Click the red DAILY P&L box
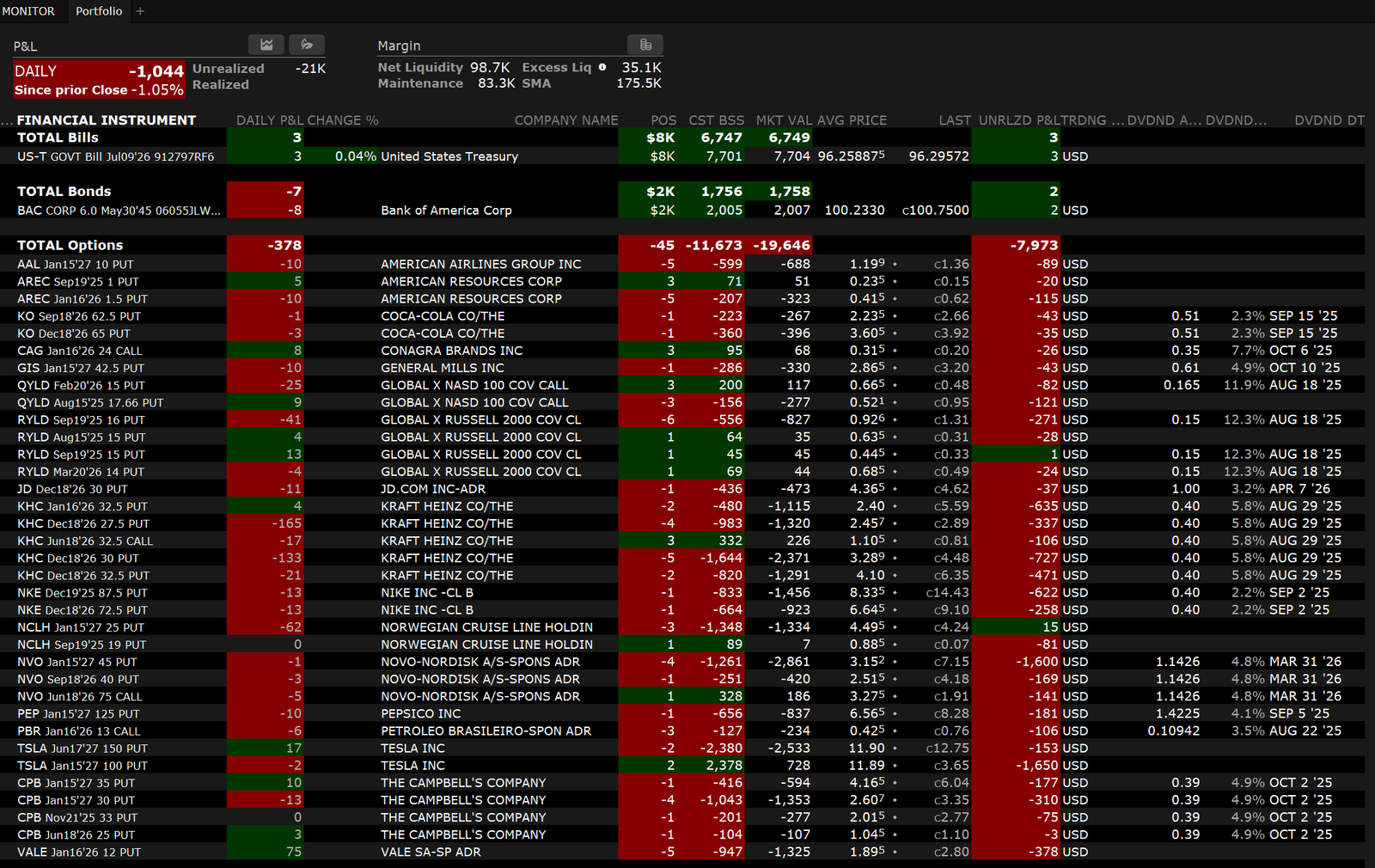The height and width of the screenshot is (868, 1375). 99,80
